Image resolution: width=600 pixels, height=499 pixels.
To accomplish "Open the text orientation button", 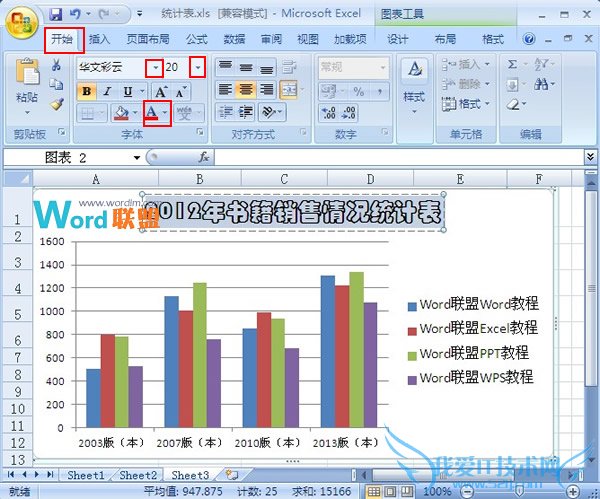I will coord(272,112).
